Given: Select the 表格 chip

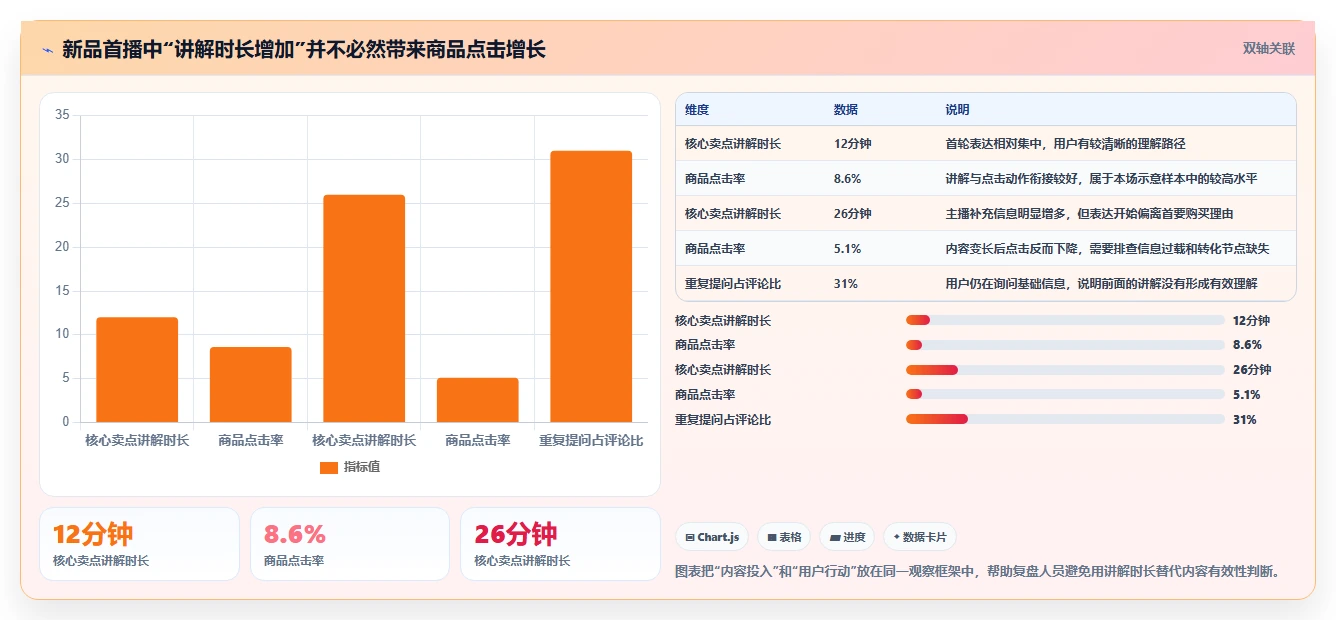Looking at the screenshot, I should click(x=784, y=537).
